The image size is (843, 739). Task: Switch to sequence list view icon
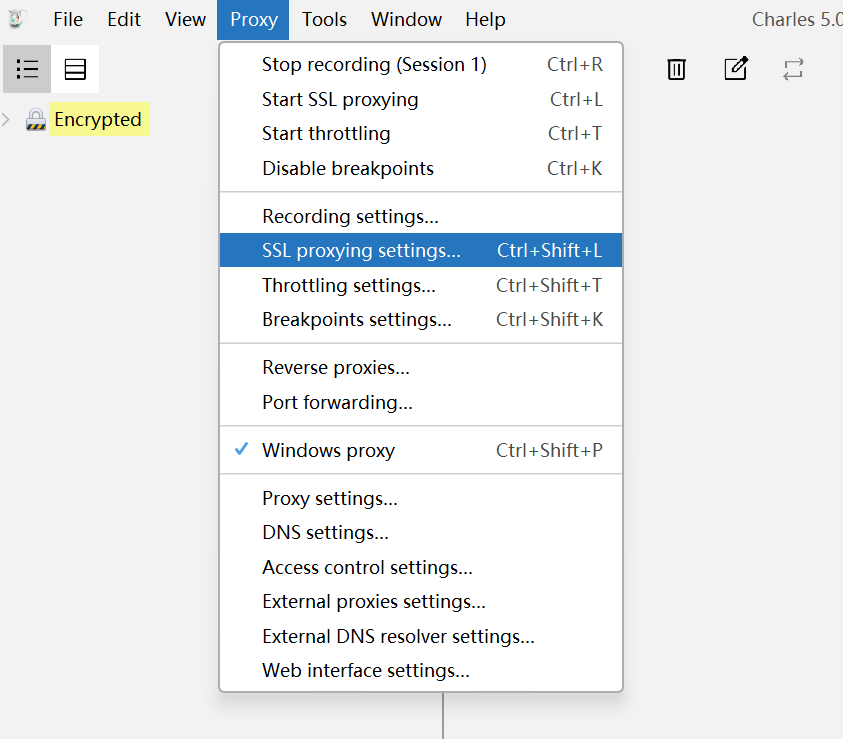click(x=75, y=69)
